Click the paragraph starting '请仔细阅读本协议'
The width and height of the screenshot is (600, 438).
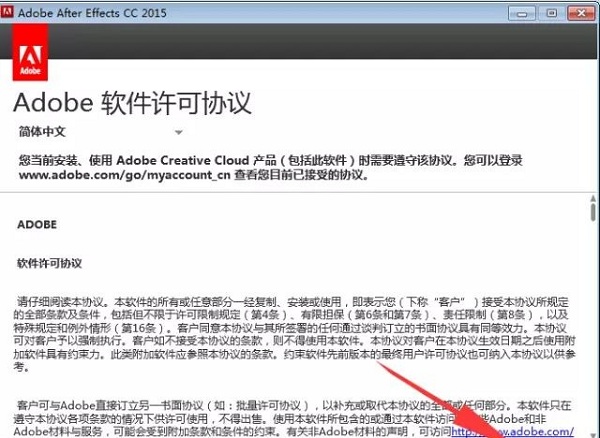(294, 334)
